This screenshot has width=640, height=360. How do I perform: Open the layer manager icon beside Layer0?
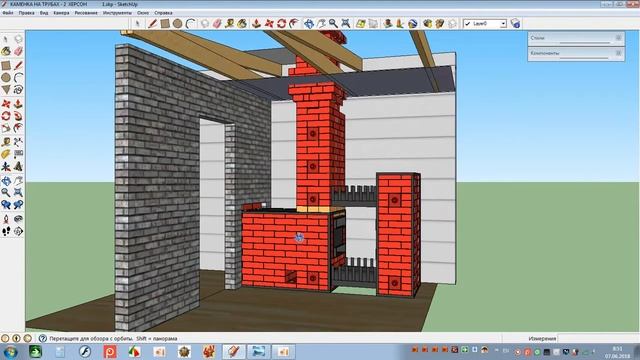515,24
